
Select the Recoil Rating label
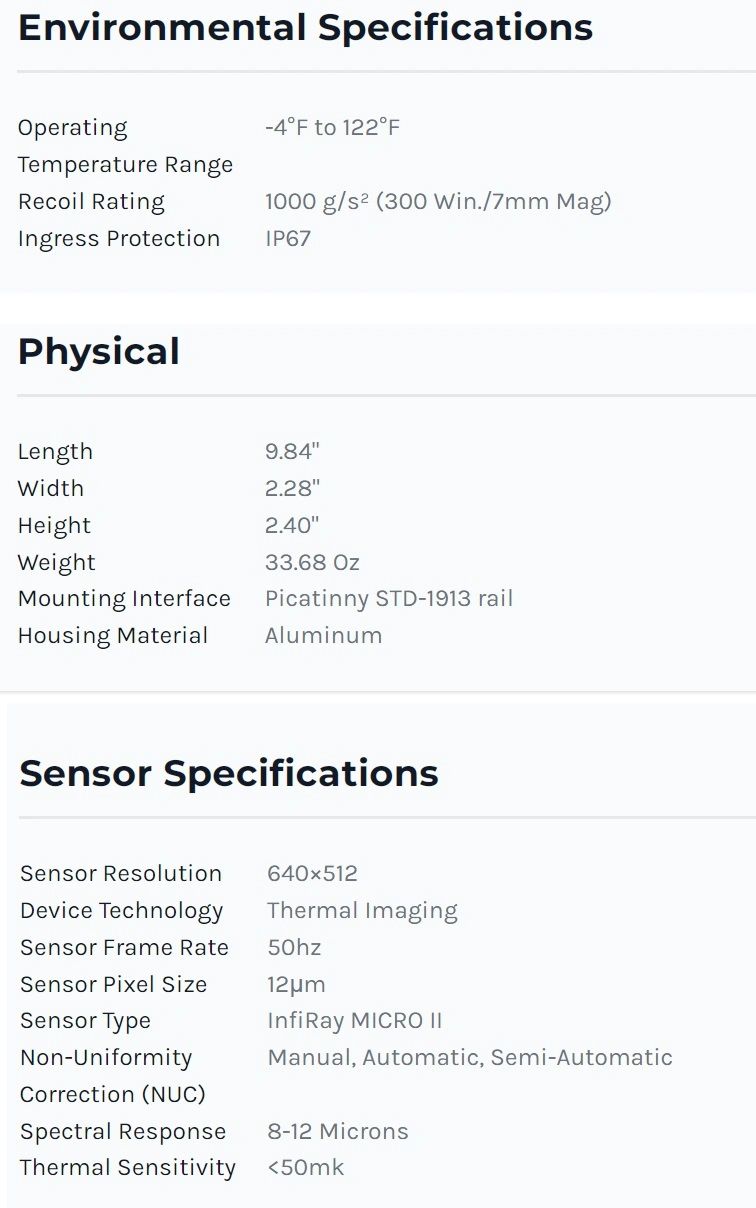coord(91,201)
